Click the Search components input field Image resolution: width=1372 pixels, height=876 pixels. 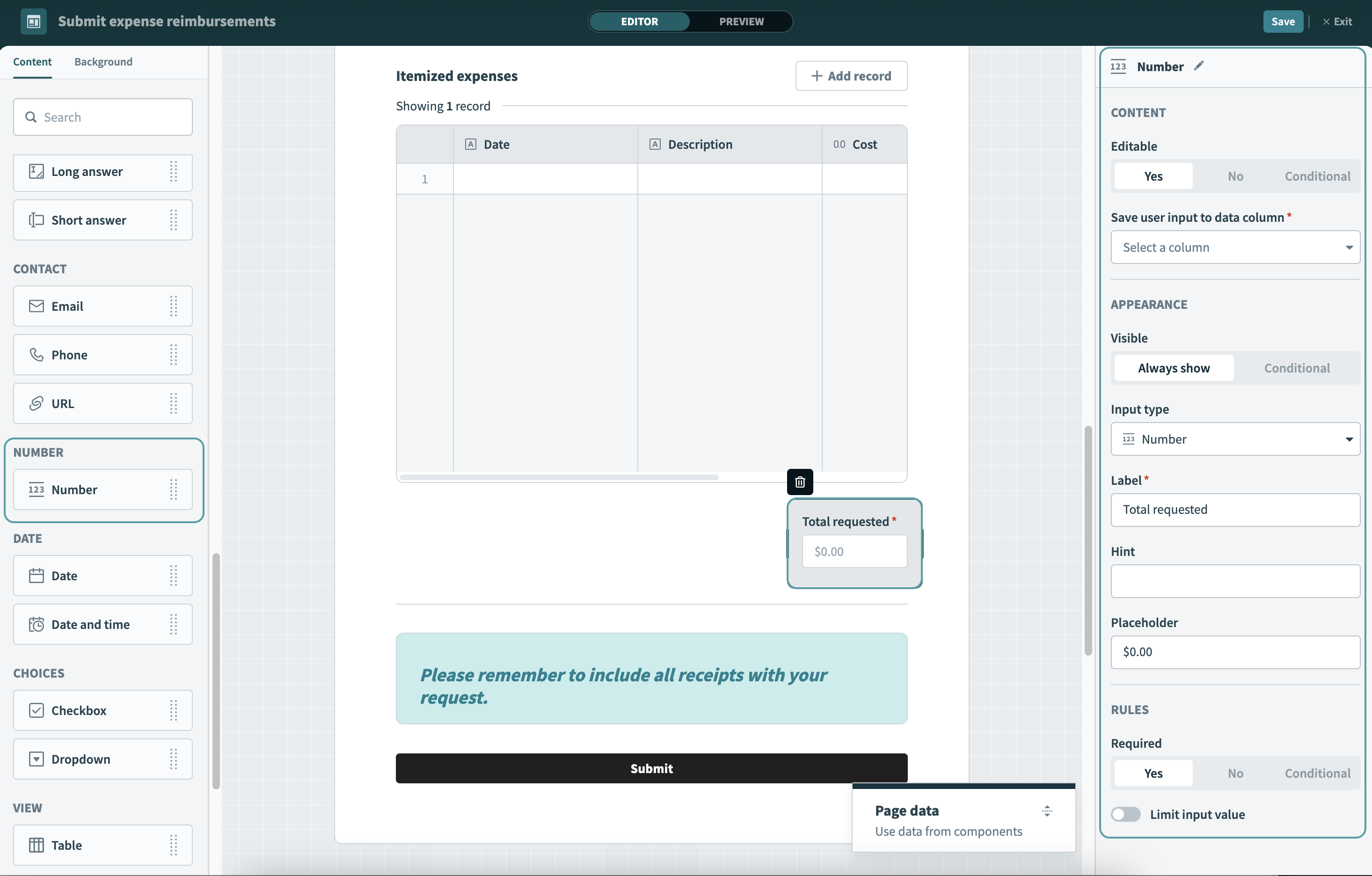[x=103, y=117]
